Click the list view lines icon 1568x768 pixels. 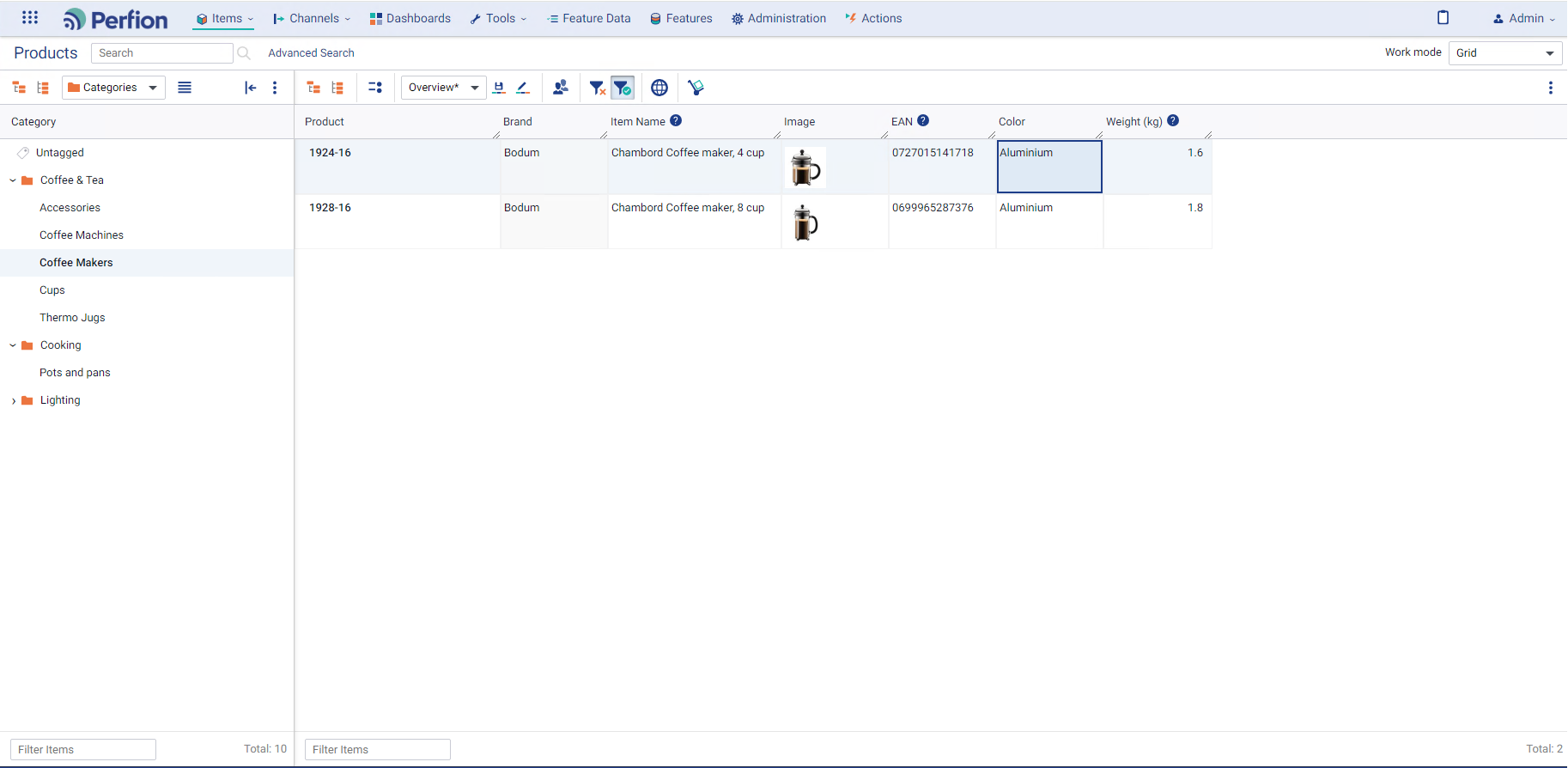pos(185,88)
